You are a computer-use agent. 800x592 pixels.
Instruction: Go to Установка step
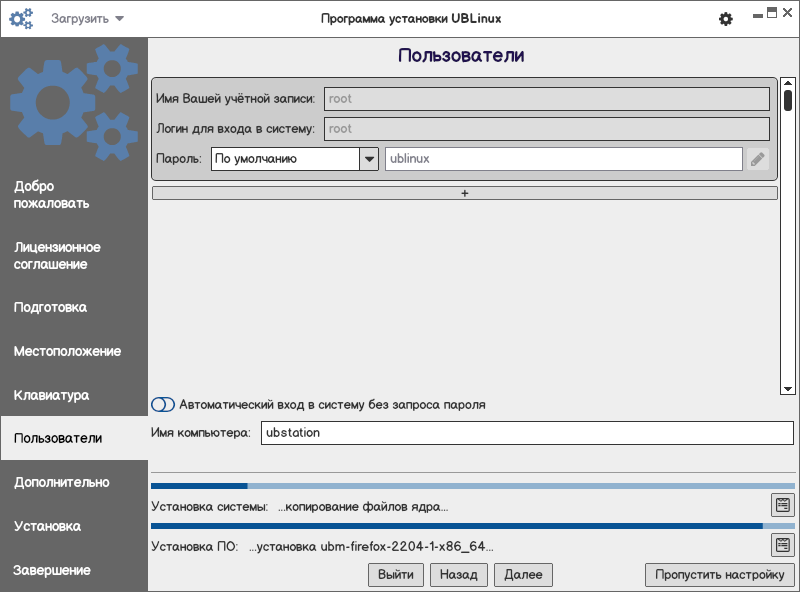(x=47, y=526)
